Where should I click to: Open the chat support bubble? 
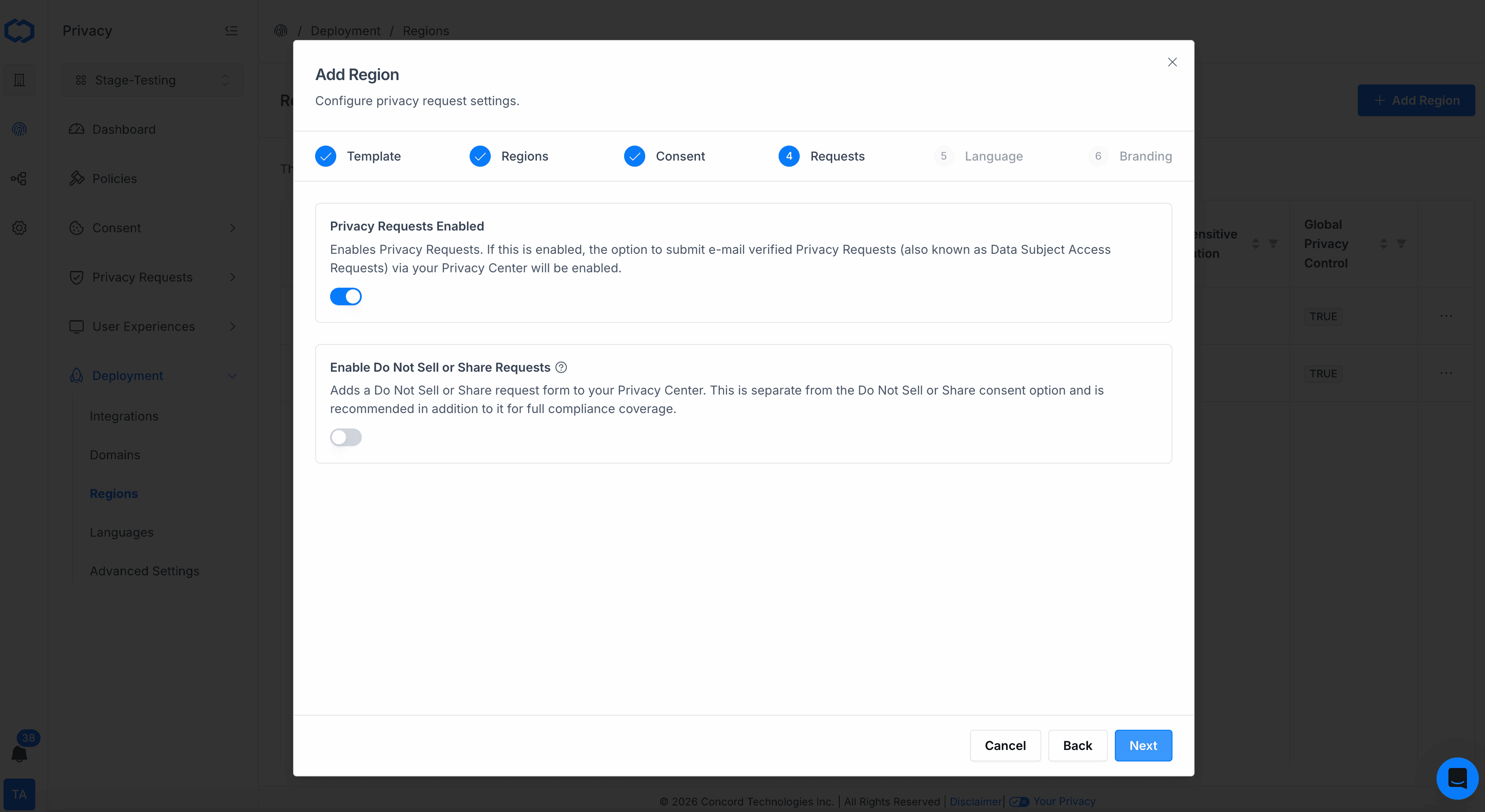[x=1457, y=778]
